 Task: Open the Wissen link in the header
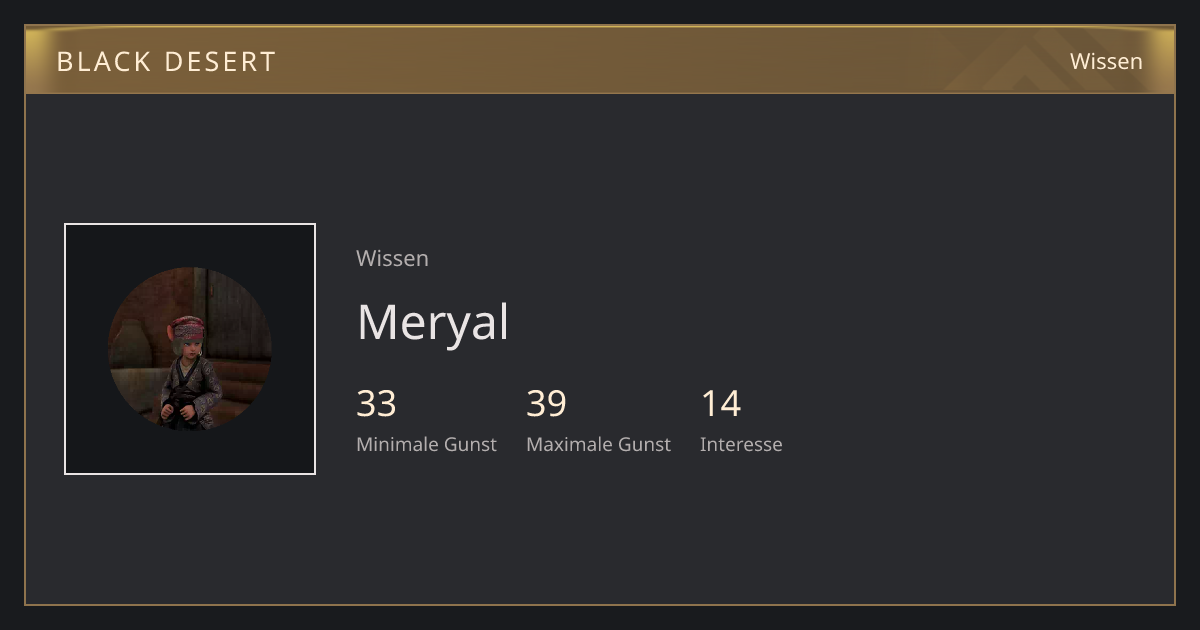[1106, 61]
